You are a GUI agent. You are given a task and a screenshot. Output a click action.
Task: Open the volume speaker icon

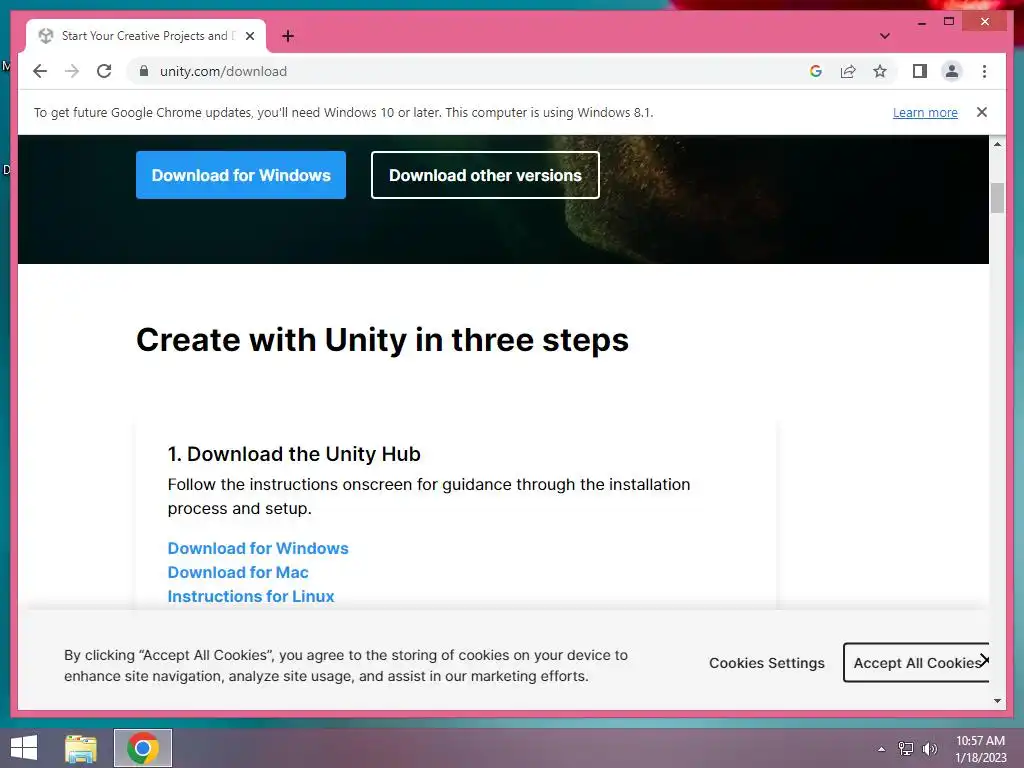click(x=929, y=749)
